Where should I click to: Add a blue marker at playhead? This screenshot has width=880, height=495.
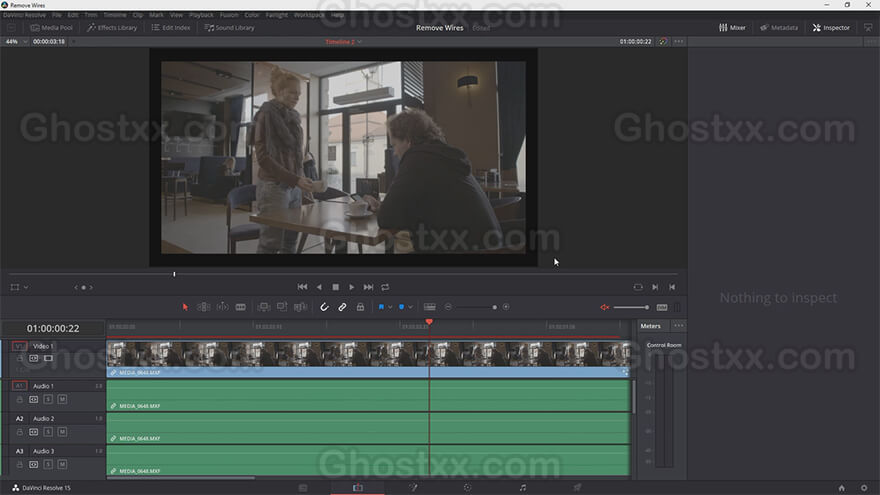click(x=401, y=307)
